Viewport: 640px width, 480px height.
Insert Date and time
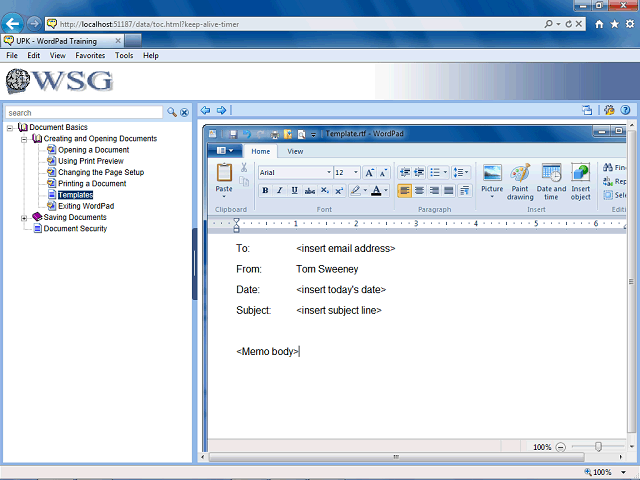[x=551, y=181]
